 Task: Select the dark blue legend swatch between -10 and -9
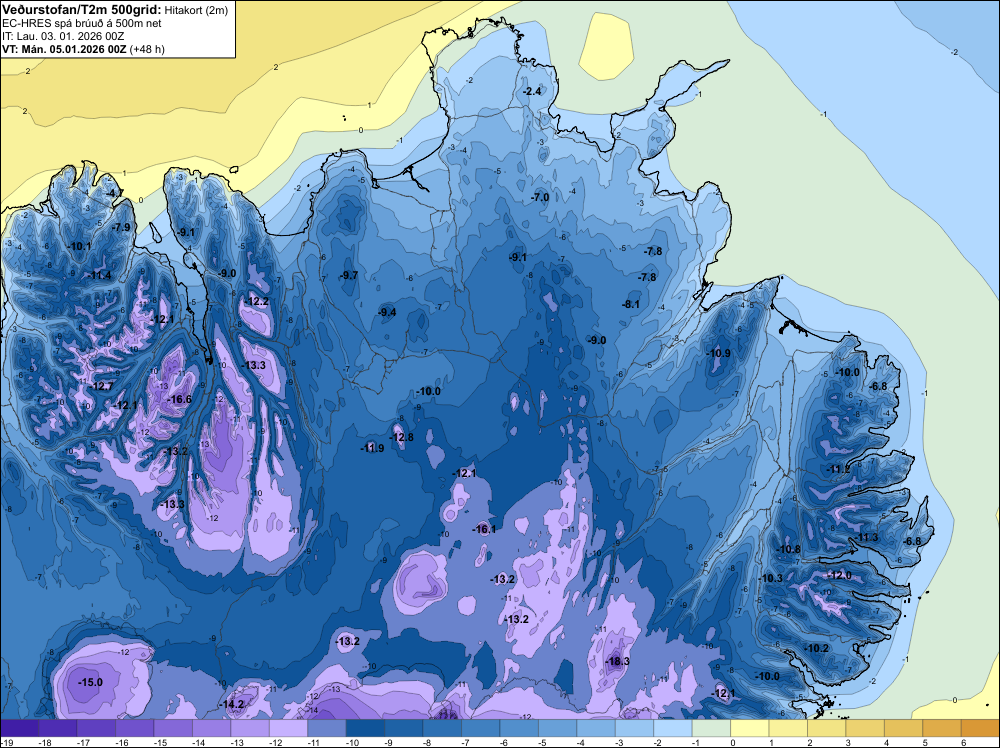(x=365, y=728)
